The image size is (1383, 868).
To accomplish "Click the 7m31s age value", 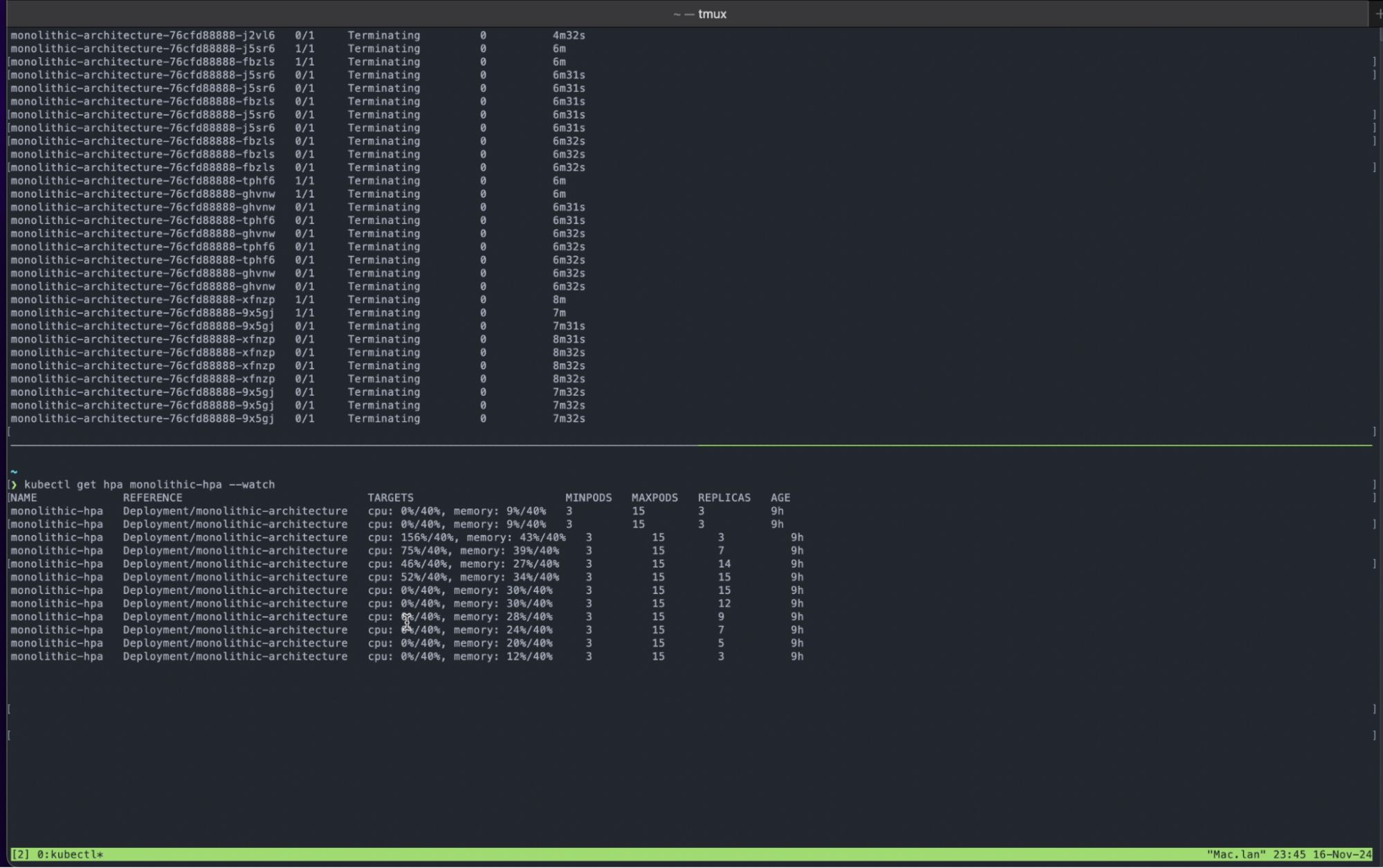I will 569,326.
